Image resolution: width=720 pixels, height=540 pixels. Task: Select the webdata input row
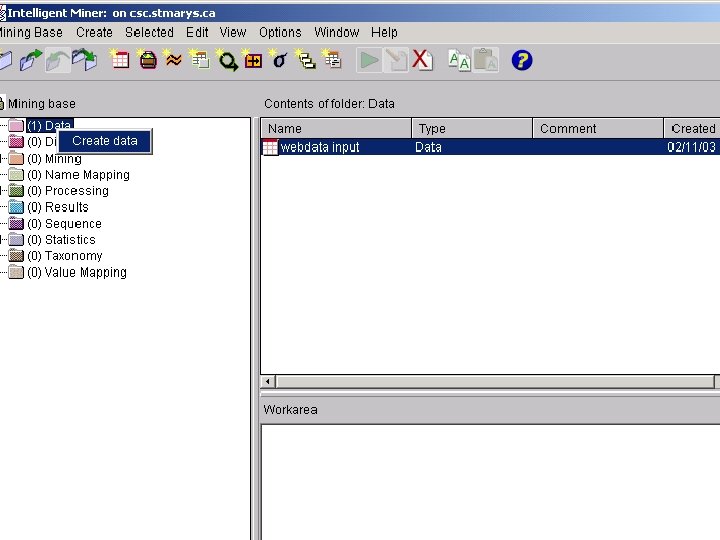[x=490, y=147]
